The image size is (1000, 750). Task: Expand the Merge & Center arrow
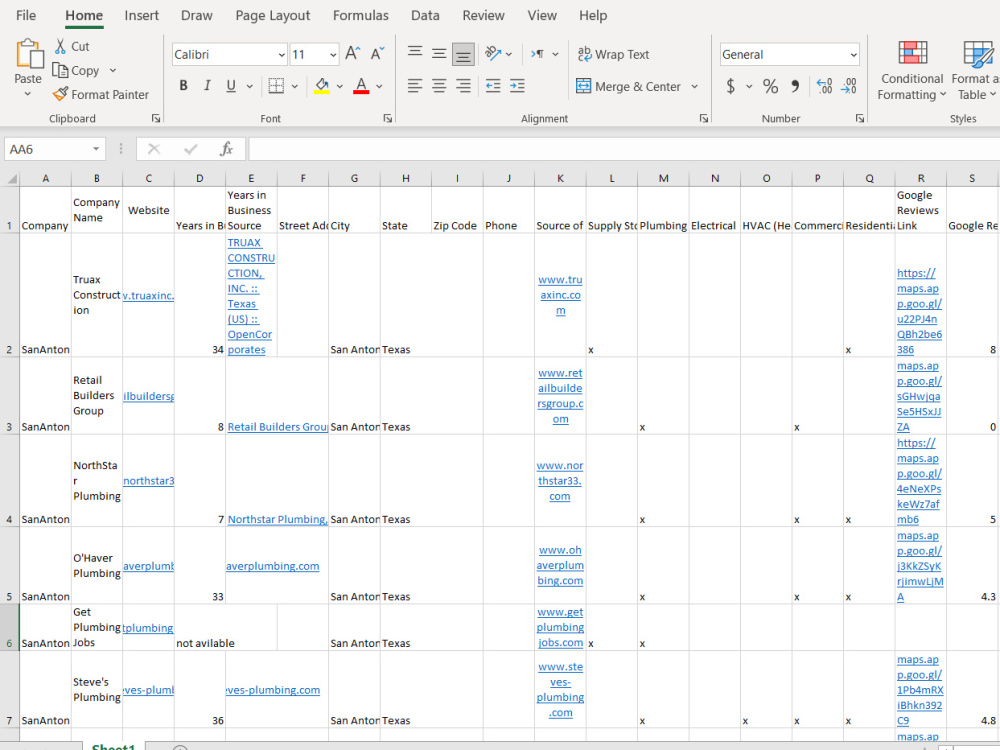tap(695, 86)
